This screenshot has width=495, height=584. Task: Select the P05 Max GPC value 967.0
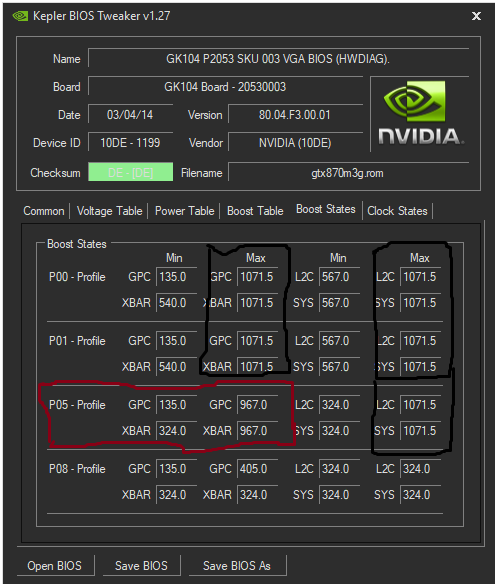pos(257,405)
